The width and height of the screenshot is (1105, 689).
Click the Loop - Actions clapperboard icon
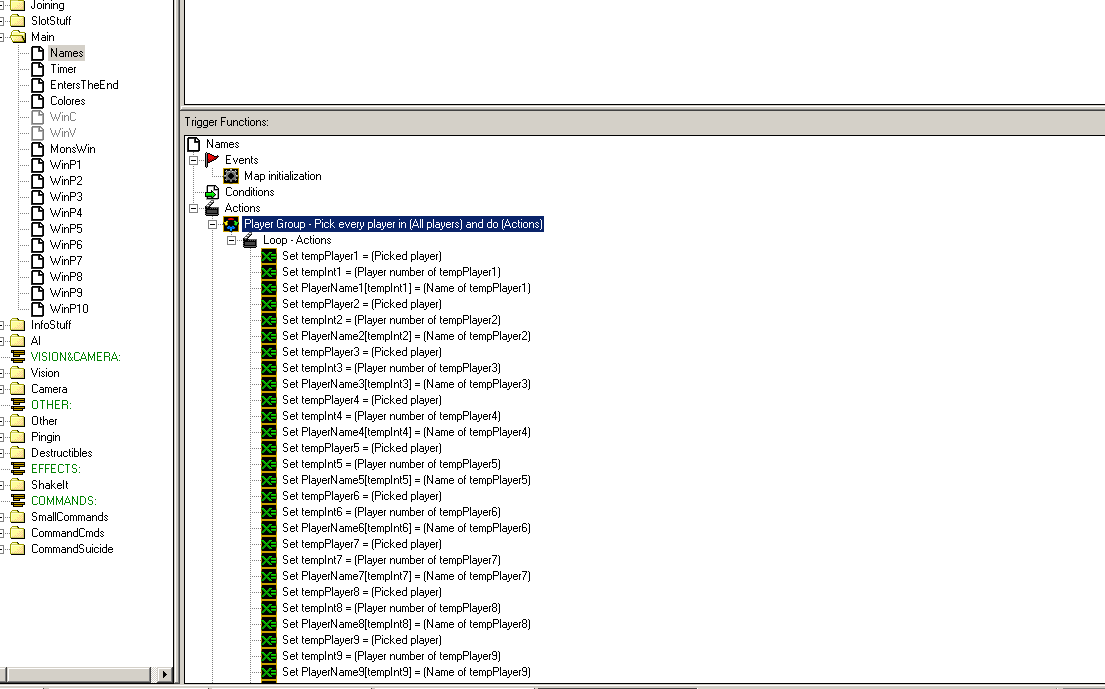(x=250, y=240)
